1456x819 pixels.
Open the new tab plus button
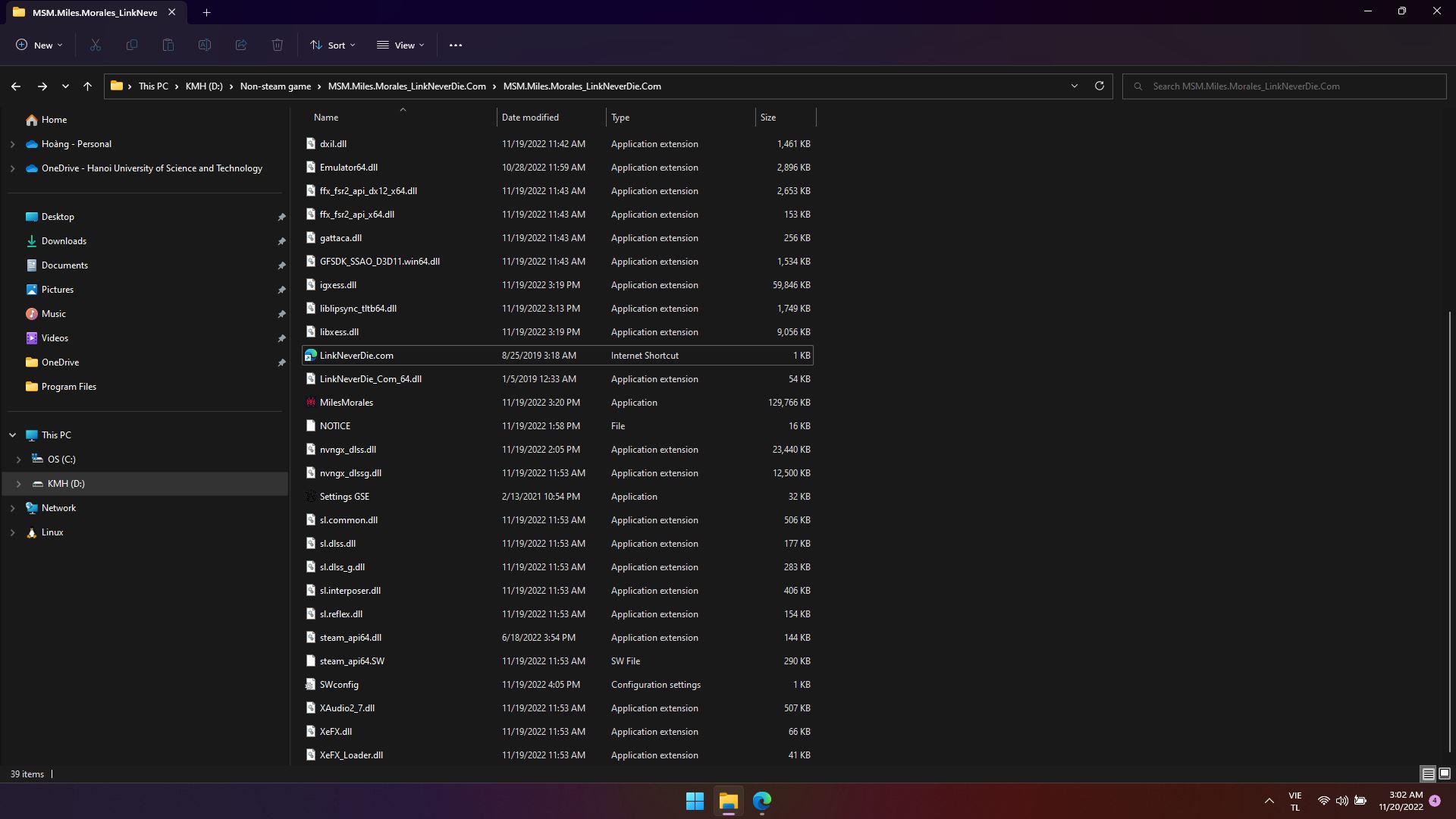pyautogui.click(x=206, y=12)
